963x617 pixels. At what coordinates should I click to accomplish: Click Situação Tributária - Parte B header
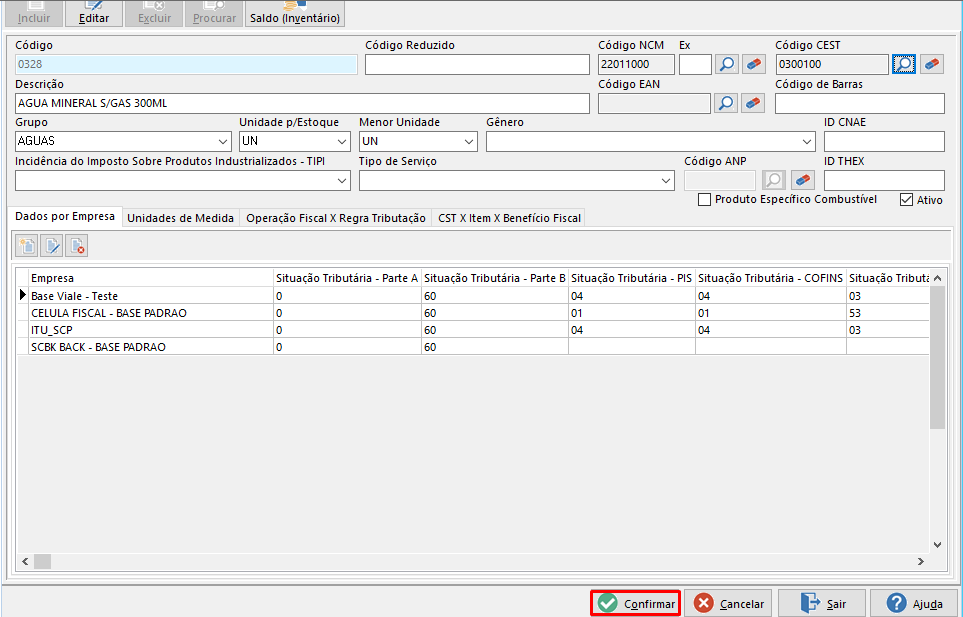tap(495, 278)
